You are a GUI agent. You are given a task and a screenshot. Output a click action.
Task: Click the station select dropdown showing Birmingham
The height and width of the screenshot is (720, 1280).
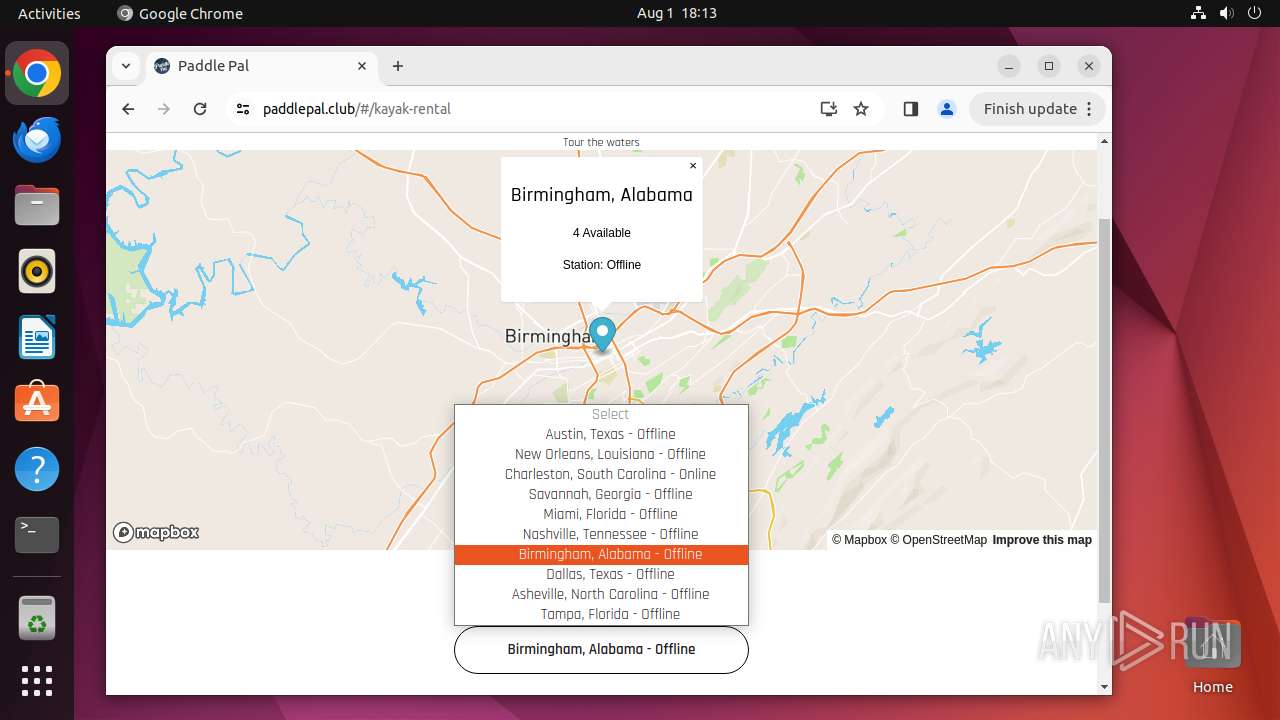601,649
